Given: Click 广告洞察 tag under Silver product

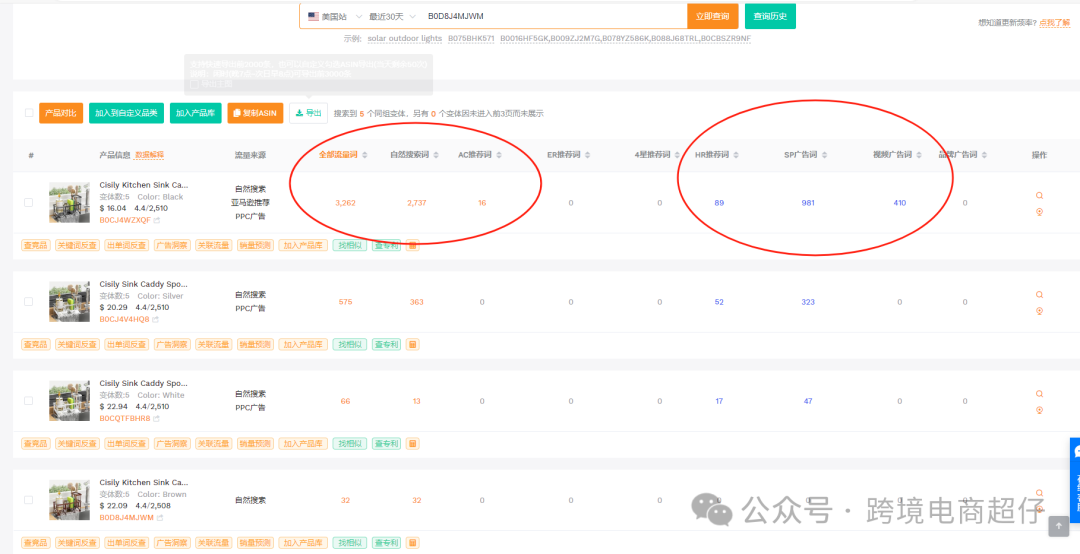Looking at the screenshot, I should pyautogui.click(x=170, y=345).
